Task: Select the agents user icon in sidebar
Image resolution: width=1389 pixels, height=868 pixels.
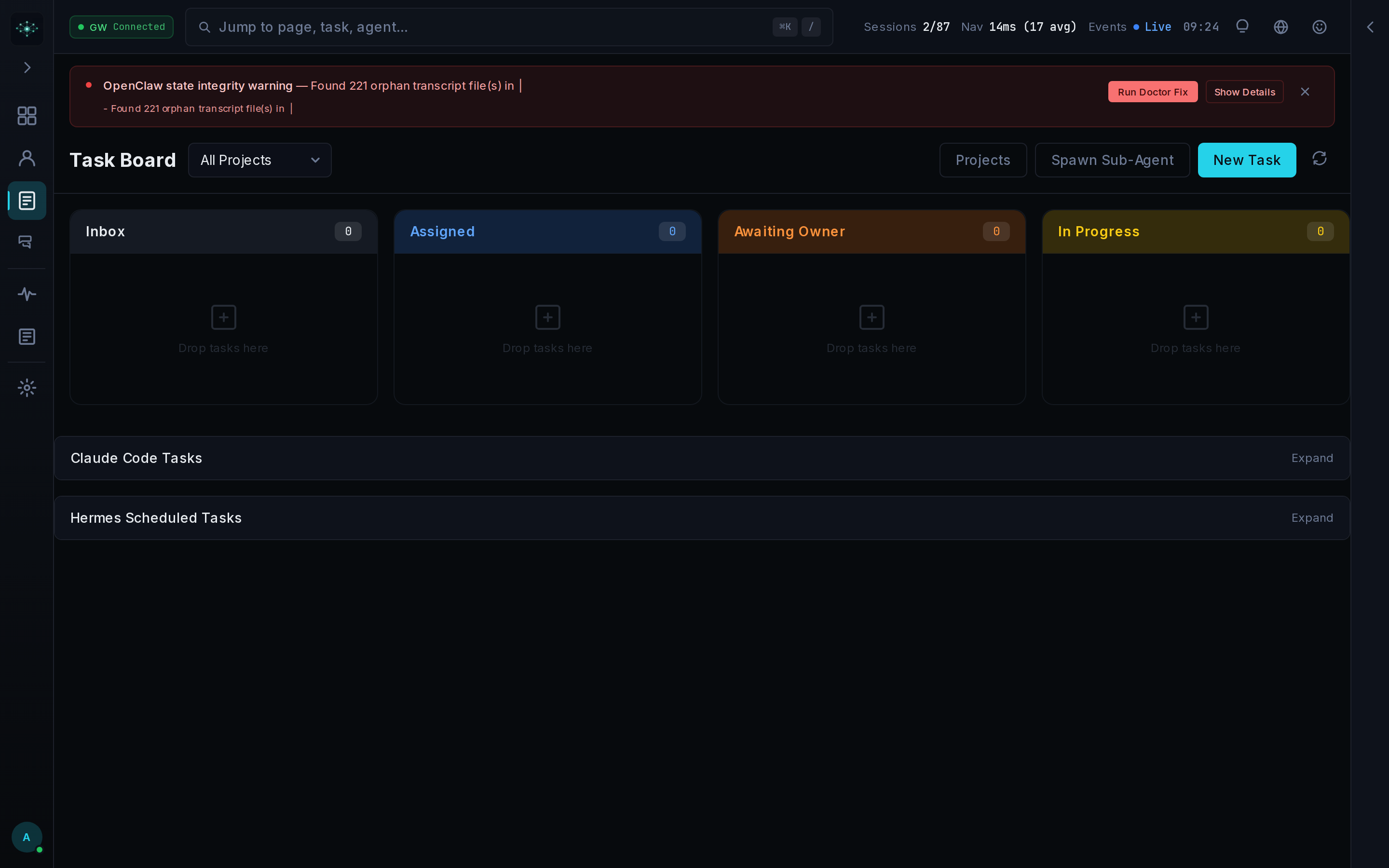Action: (27, 157)
